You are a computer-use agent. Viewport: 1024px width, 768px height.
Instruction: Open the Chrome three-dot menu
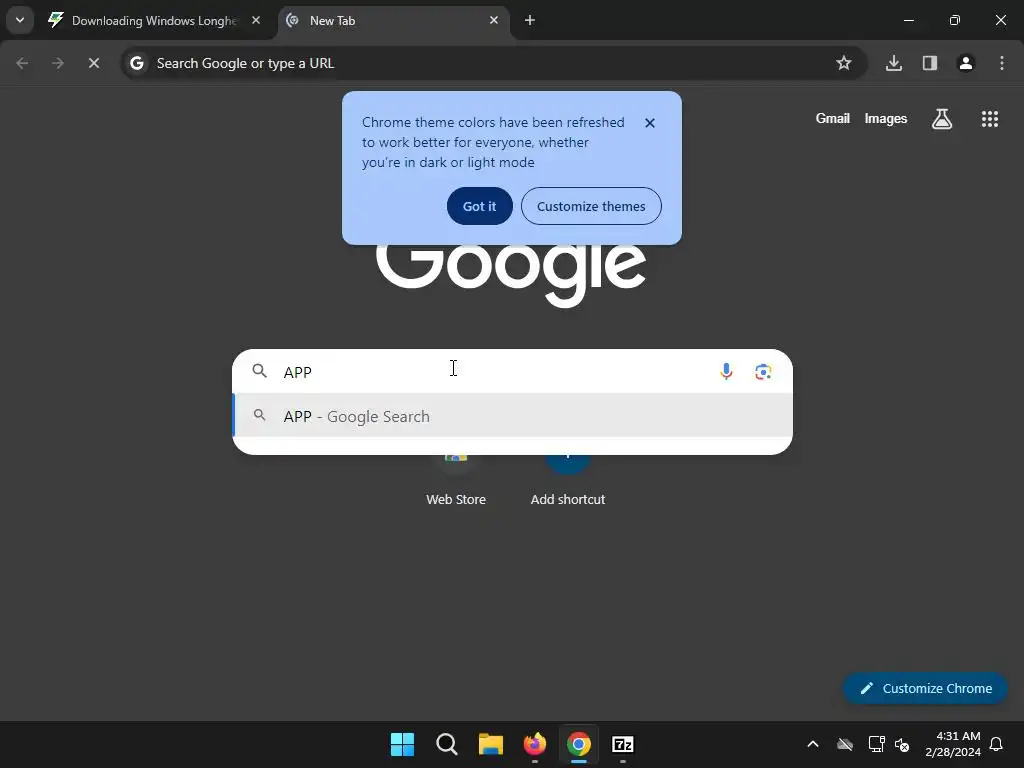click(1002, 63)
